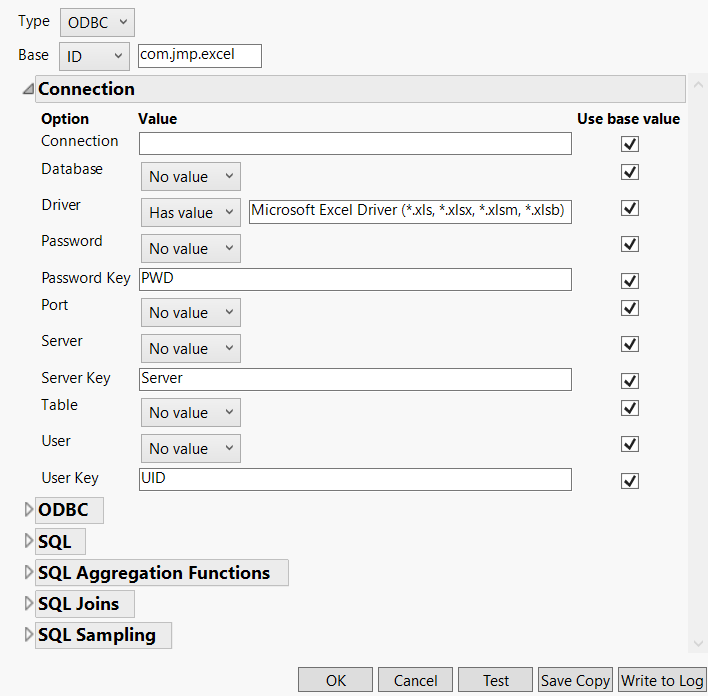
Task: Click the Save Copy button
Action: (575, 680)
